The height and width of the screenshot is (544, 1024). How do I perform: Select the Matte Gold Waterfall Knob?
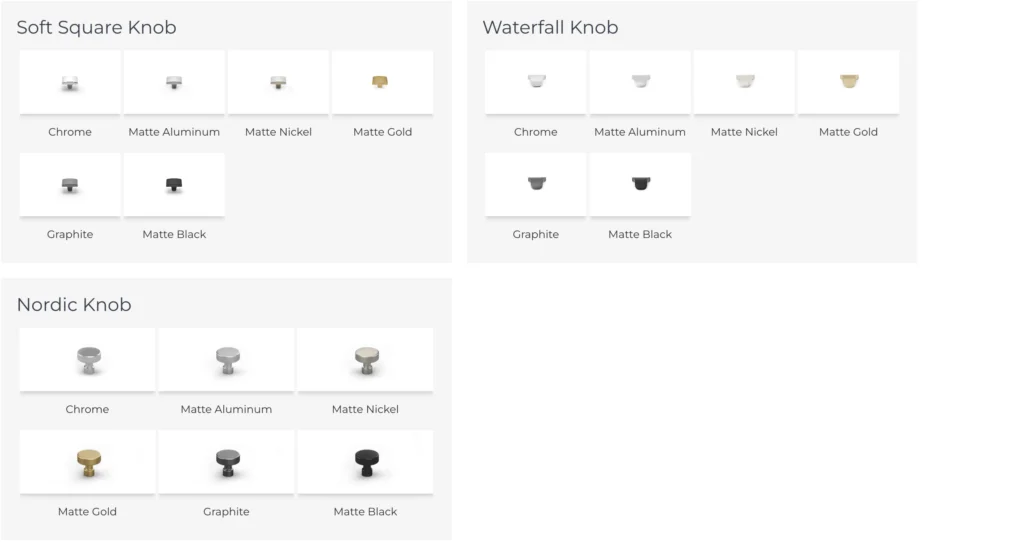tap(848, 82)
